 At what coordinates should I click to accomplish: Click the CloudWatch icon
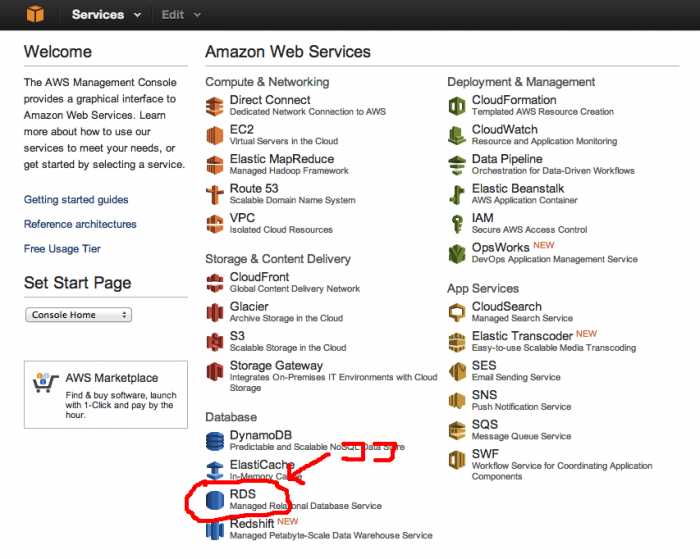(x=457, y=135)
